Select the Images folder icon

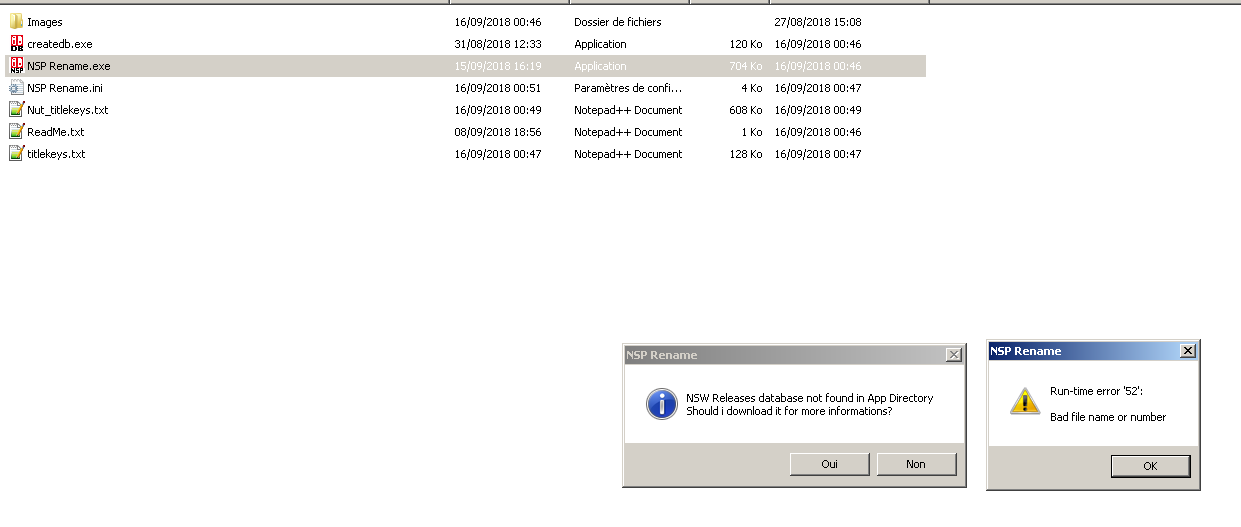pyautogui.click(x=16, y=22)
